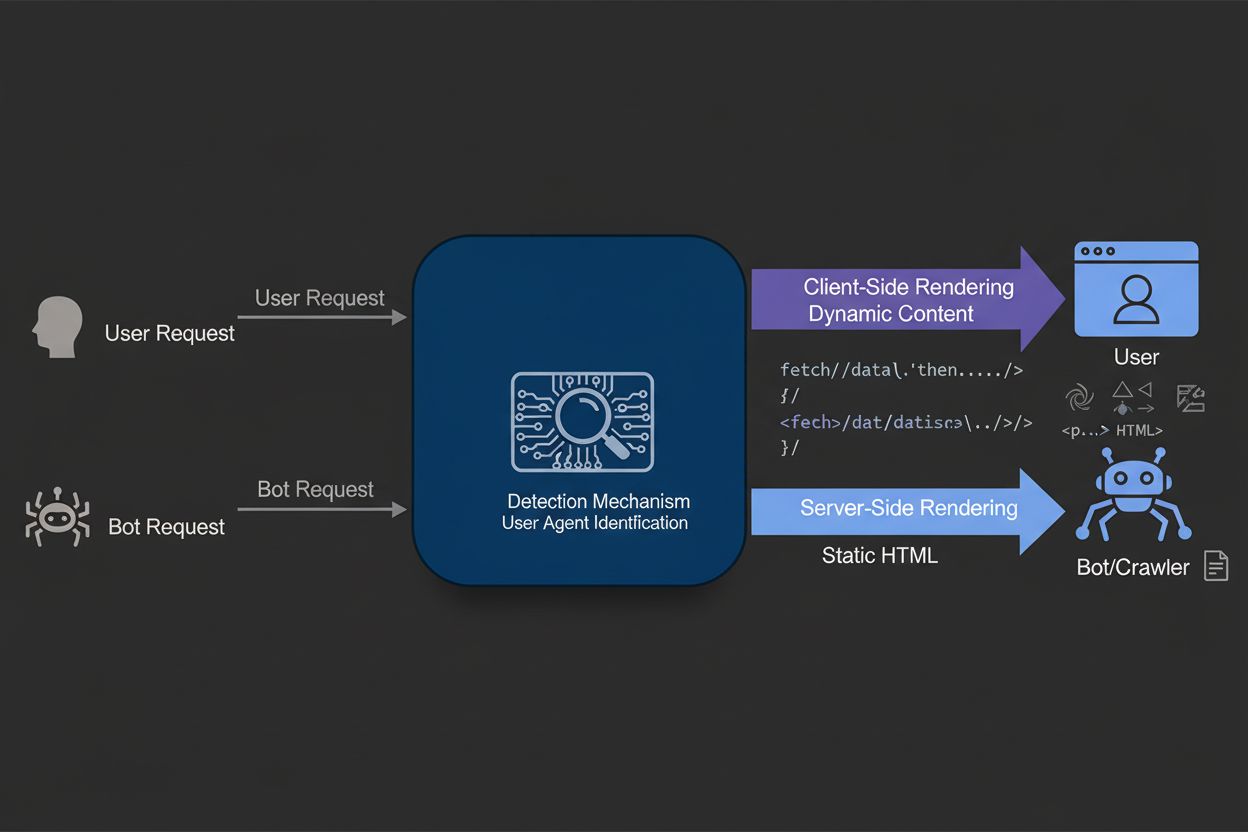
Task: Click the User Request label
Action: point(169,333)
